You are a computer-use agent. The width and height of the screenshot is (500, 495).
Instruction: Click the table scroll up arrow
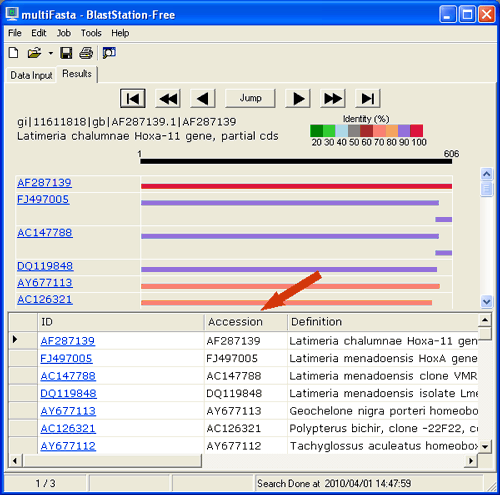tap(485, 320)
